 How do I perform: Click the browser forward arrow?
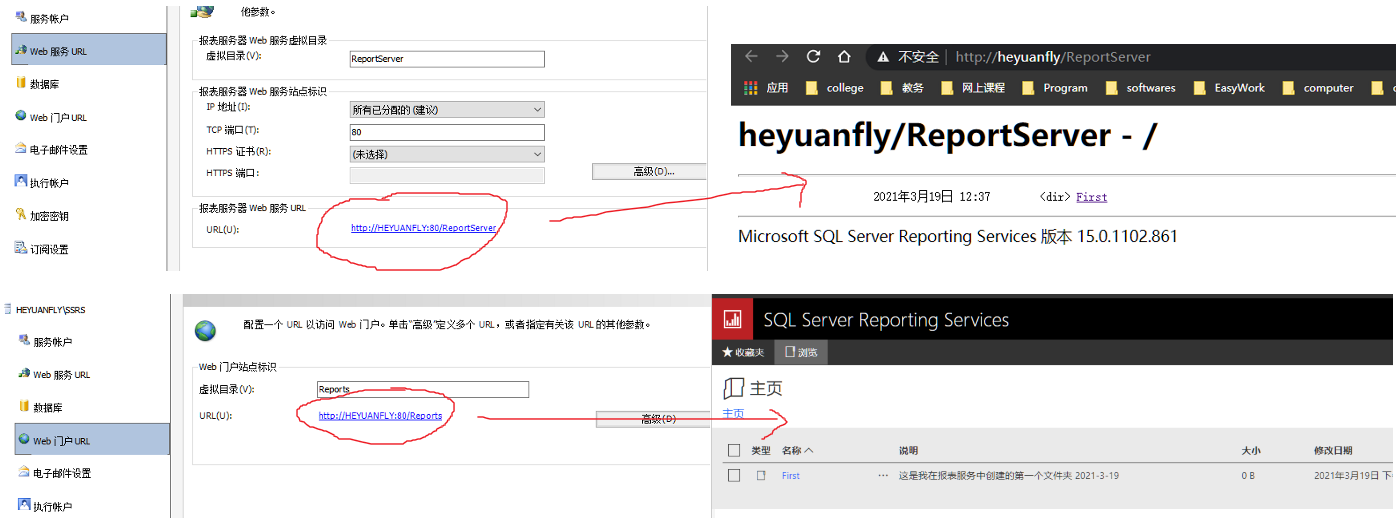click(x=782, y=57)
